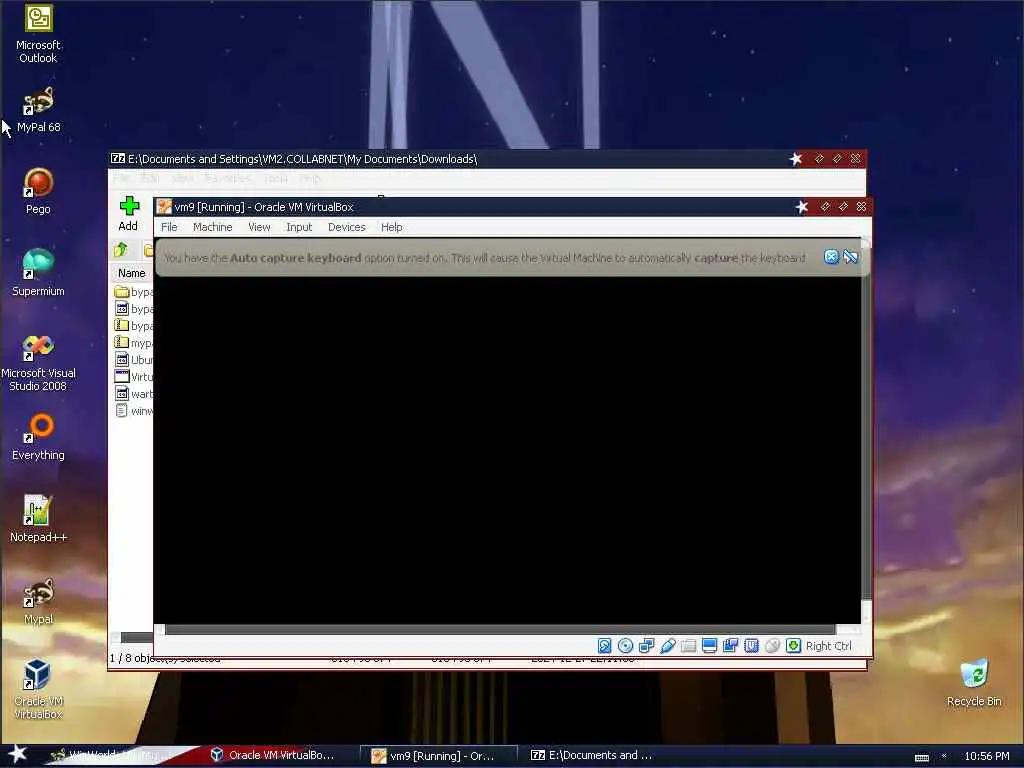Open the Machine menu in VirtualBox
Viewport: 1024px width, 768px height.
(212, 227)
